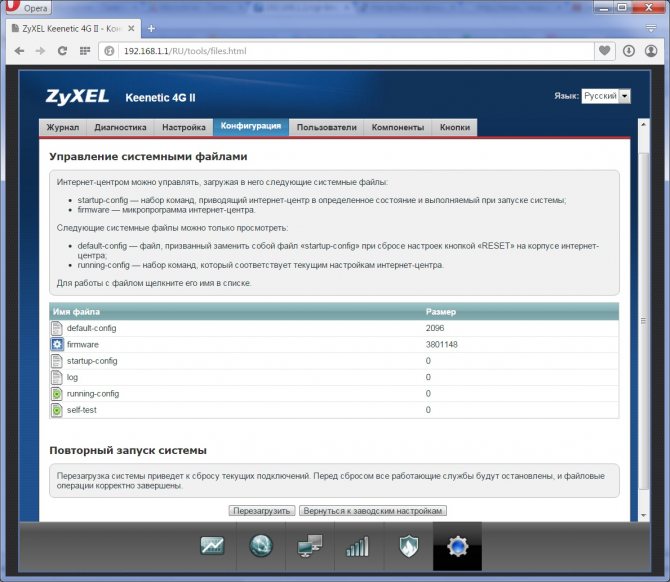Open the Opera main menu button
Screen dimensions: 670x582
point(27,8)
